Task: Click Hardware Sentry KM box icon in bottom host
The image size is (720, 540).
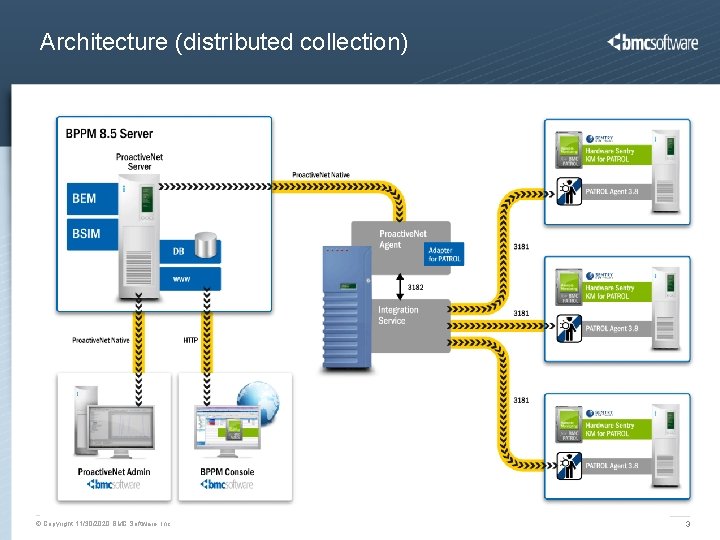Action: click(x=568, y=424)
